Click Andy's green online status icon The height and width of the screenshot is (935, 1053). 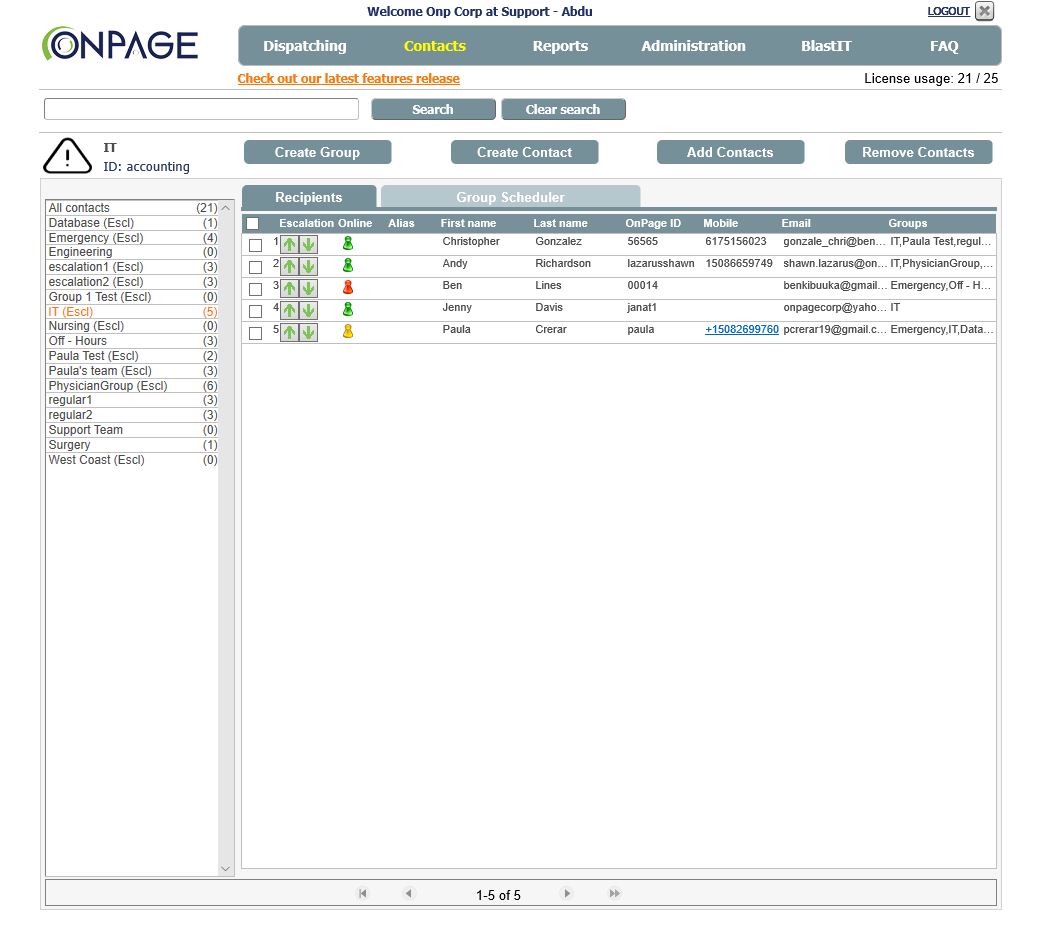(x=348, y=265)
